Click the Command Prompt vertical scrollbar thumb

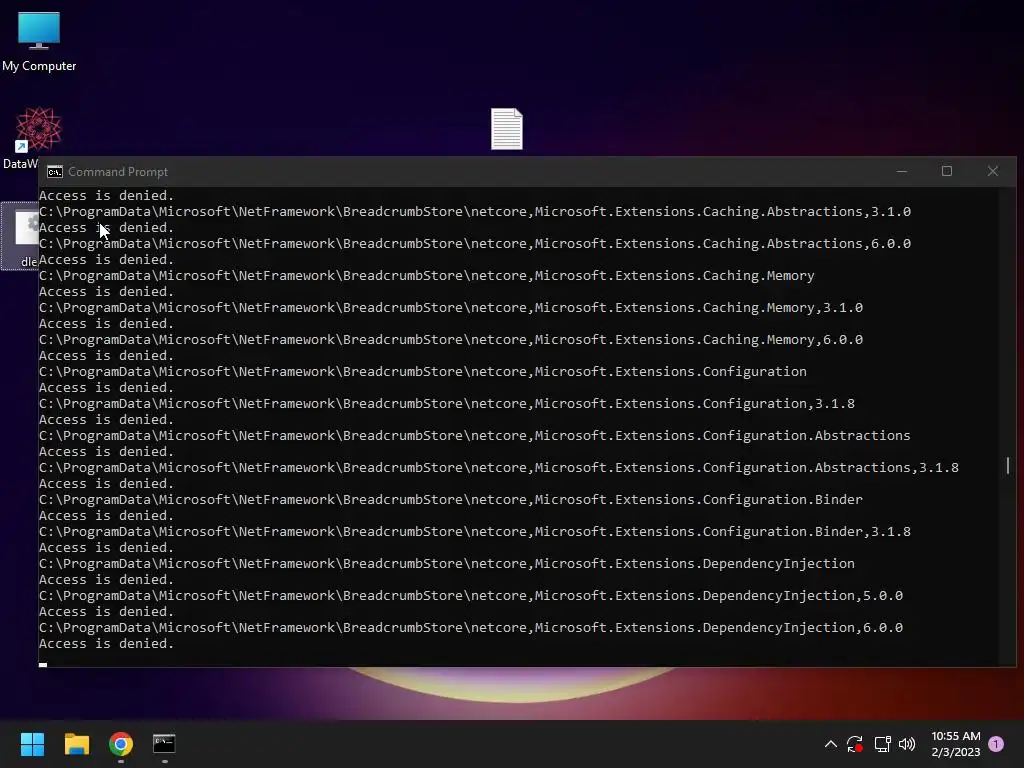(1008, 465)
